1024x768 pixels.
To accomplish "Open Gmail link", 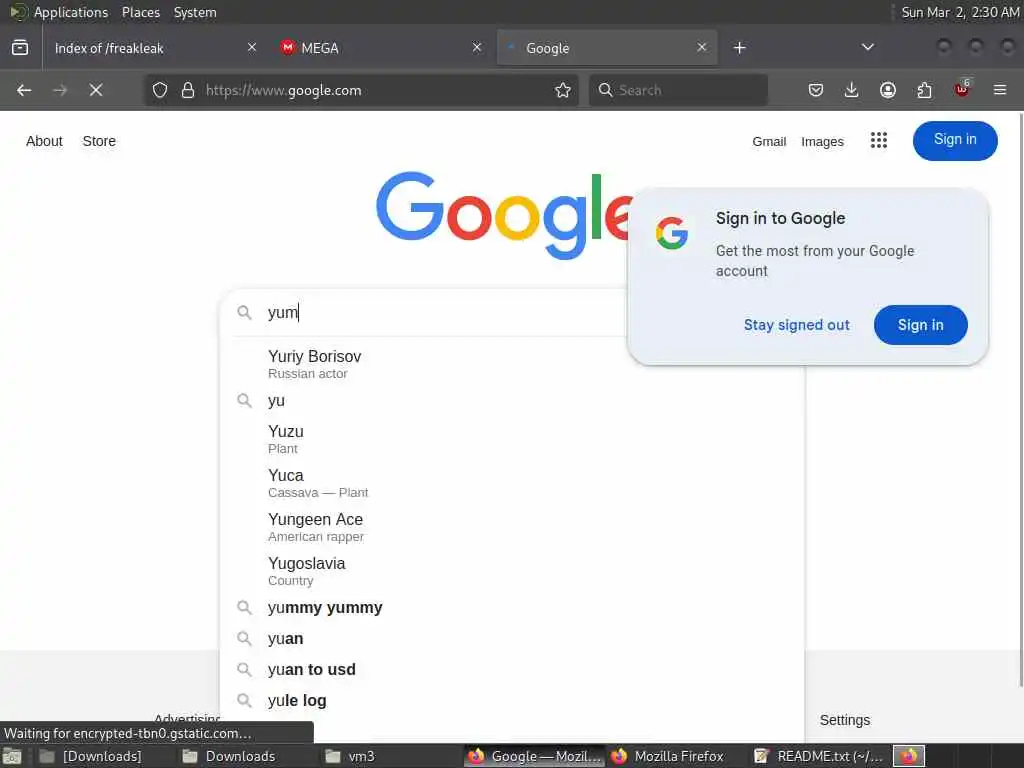I will coord(769,141).
